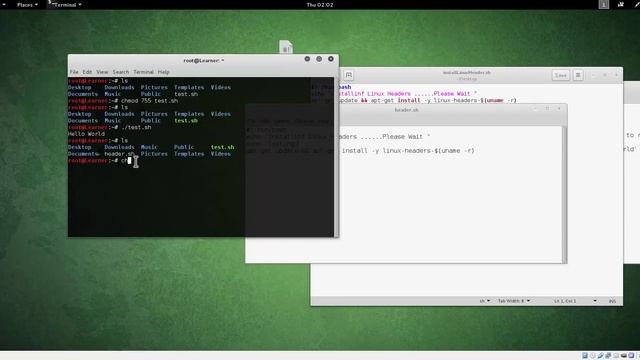
Task: Maximize the root@Learner terminal window
Action: [x=319, y=59]
